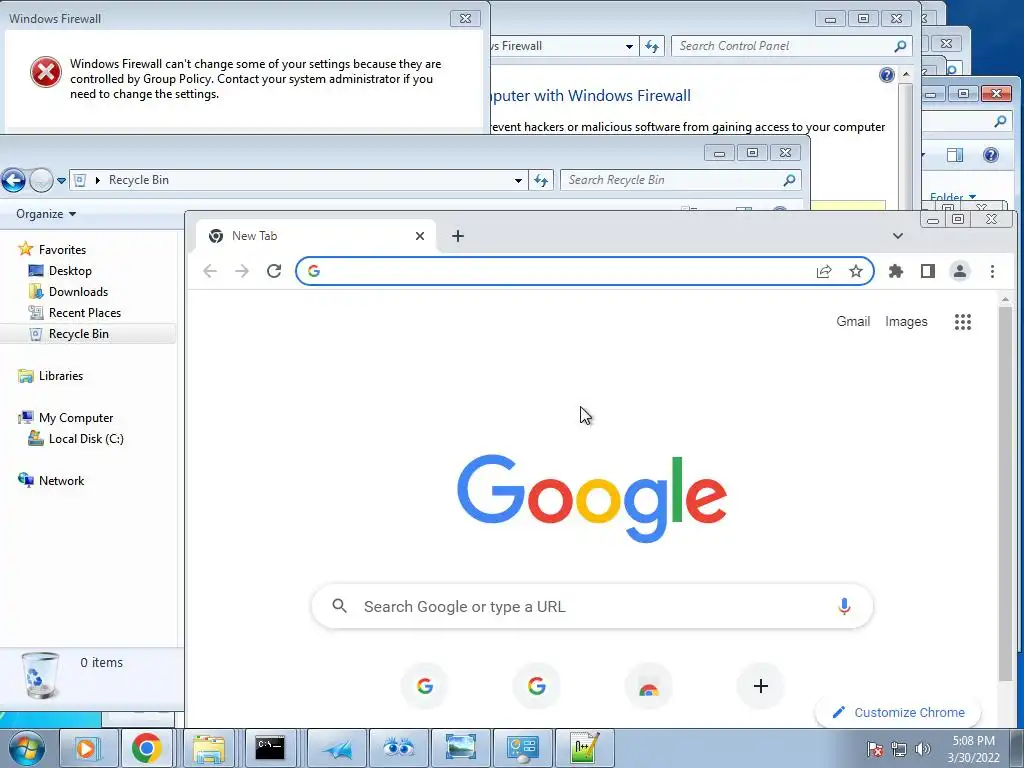The height and width of the screenshot is (768, 1024).
Task: Open the first Google shortcut tile
Action: (425, 686)
